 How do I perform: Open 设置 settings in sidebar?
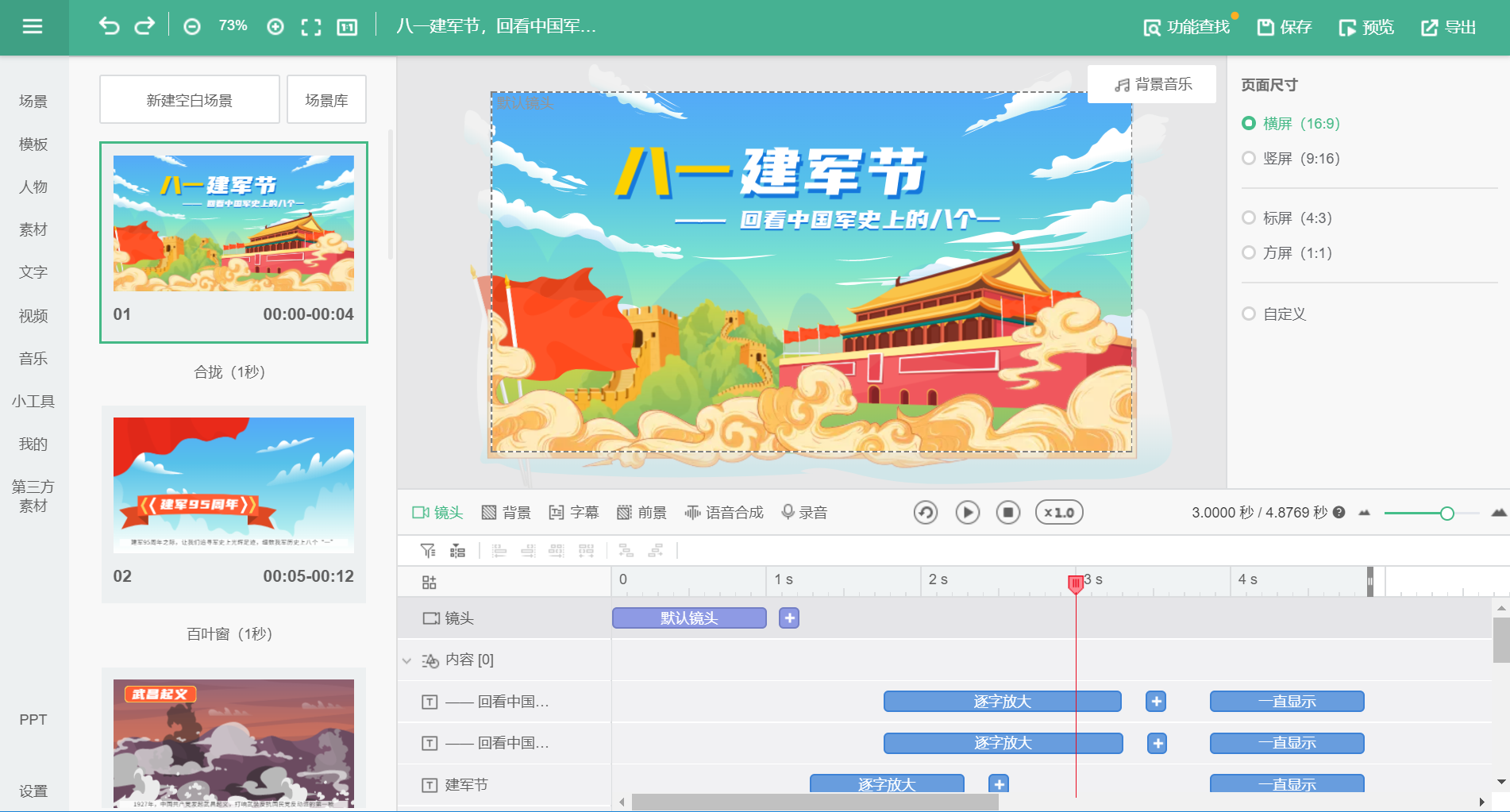33,791
